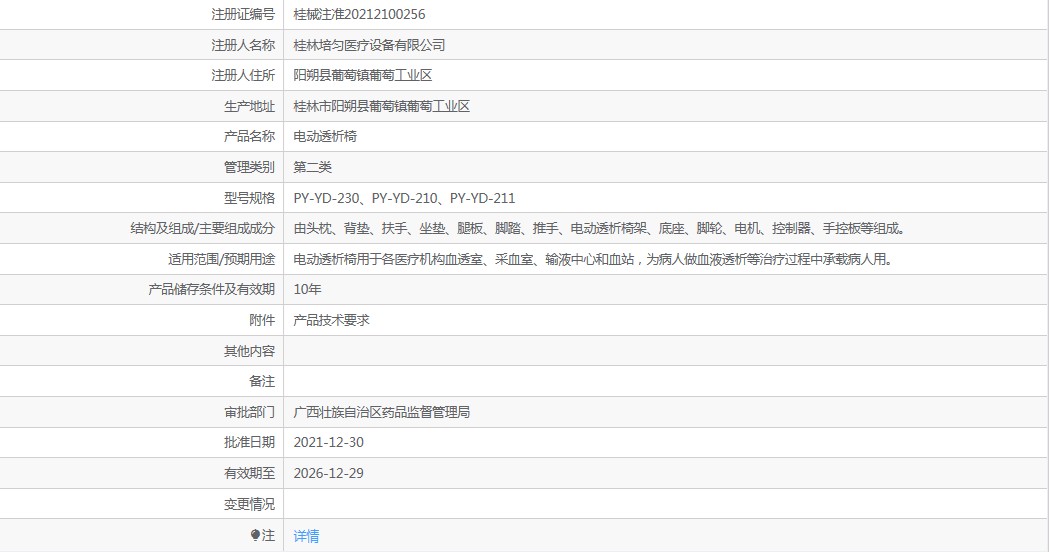Click the 审批部门 label
Viewport: 1049px width, 553px height.
coord(249,412)
